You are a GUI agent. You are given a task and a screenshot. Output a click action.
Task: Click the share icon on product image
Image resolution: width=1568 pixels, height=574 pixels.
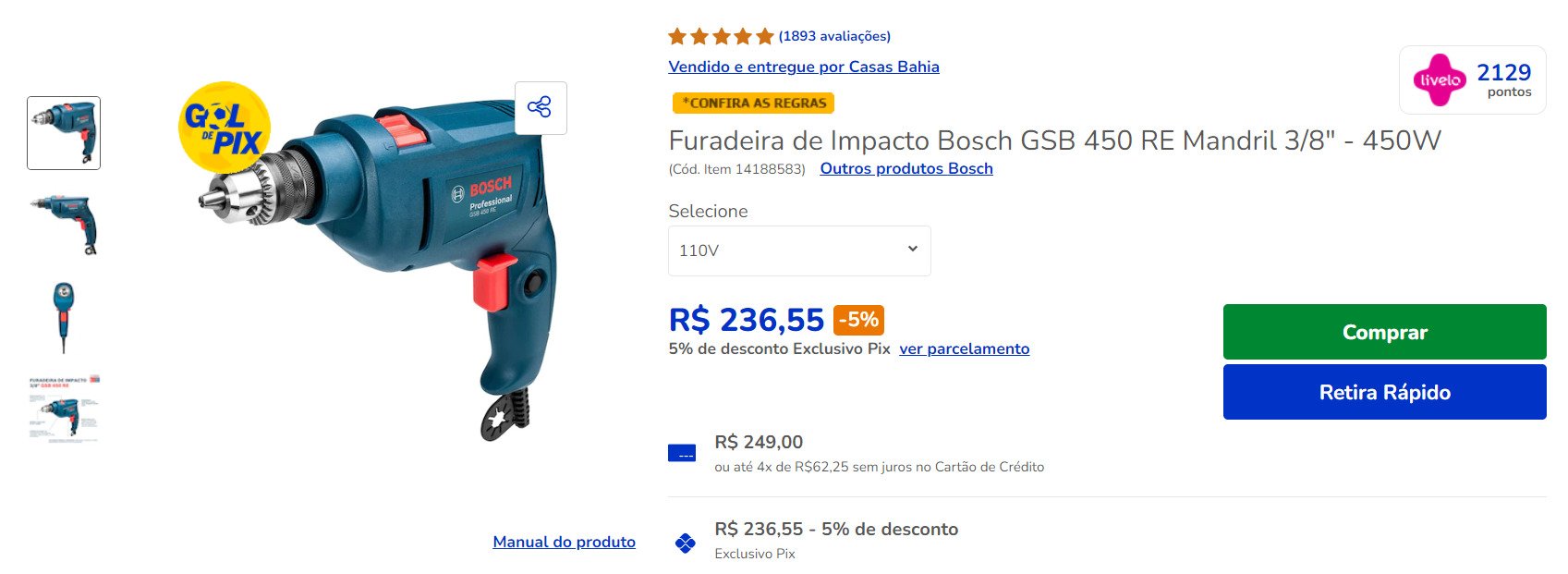click(541, 107)
